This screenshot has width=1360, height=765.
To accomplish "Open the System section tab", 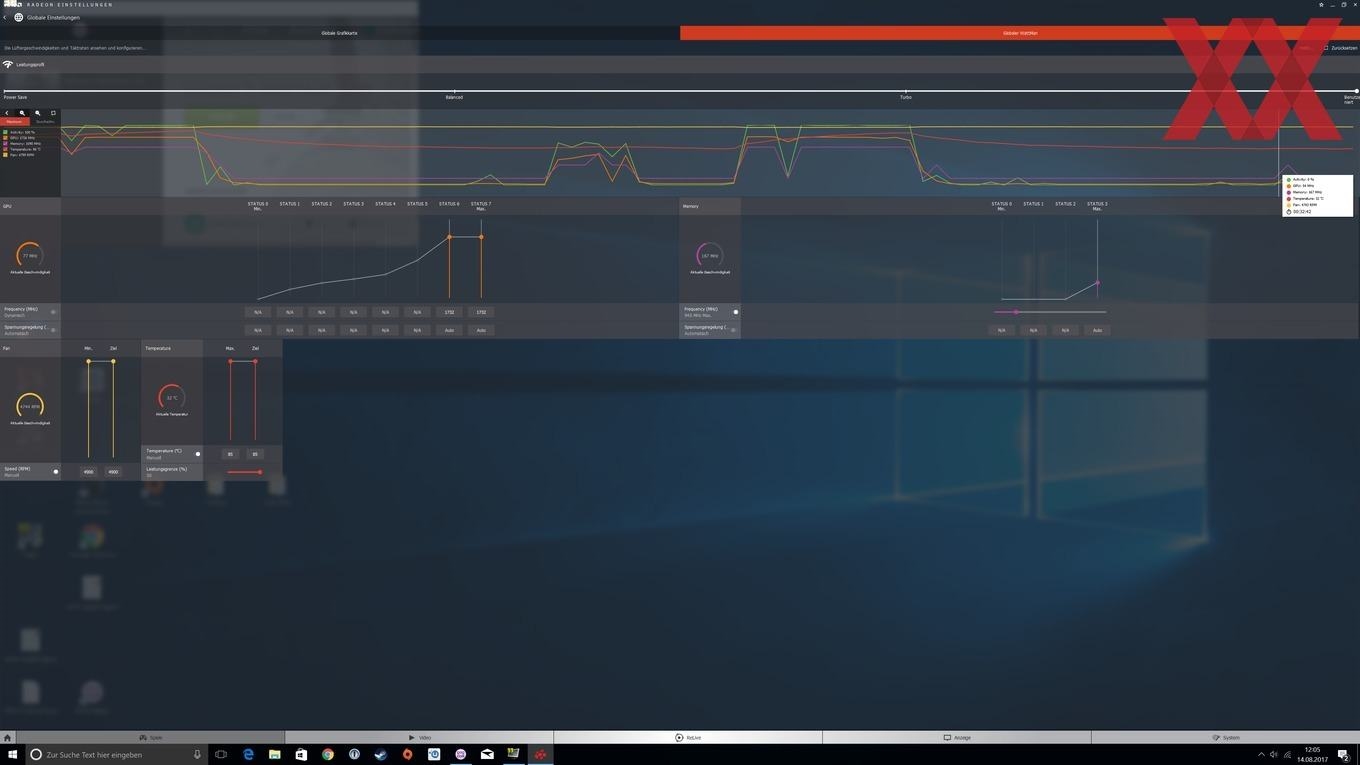I will click(1226, 738).
